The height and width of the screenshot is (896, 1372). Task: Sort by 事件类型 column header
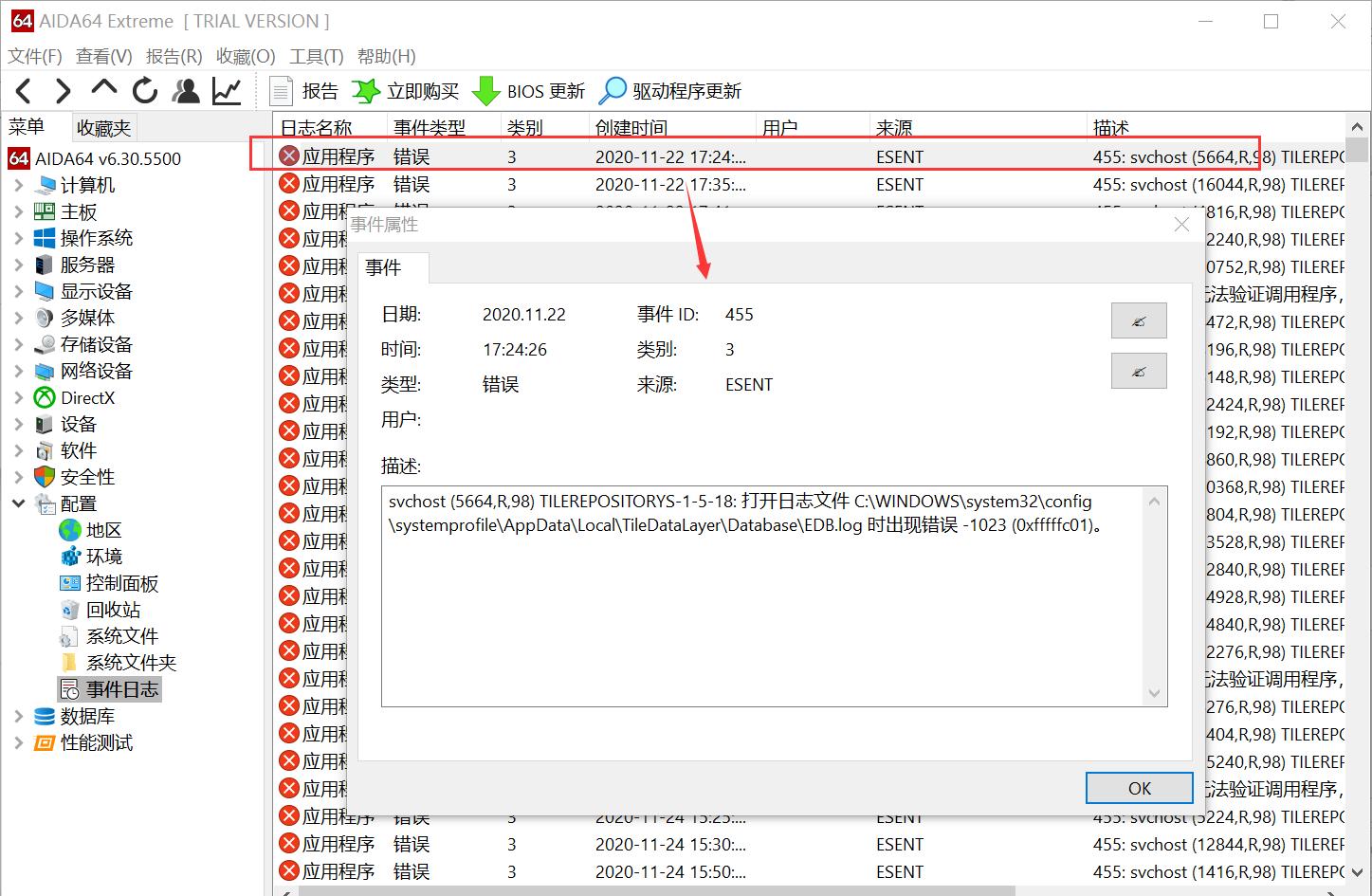coord(444,127)
